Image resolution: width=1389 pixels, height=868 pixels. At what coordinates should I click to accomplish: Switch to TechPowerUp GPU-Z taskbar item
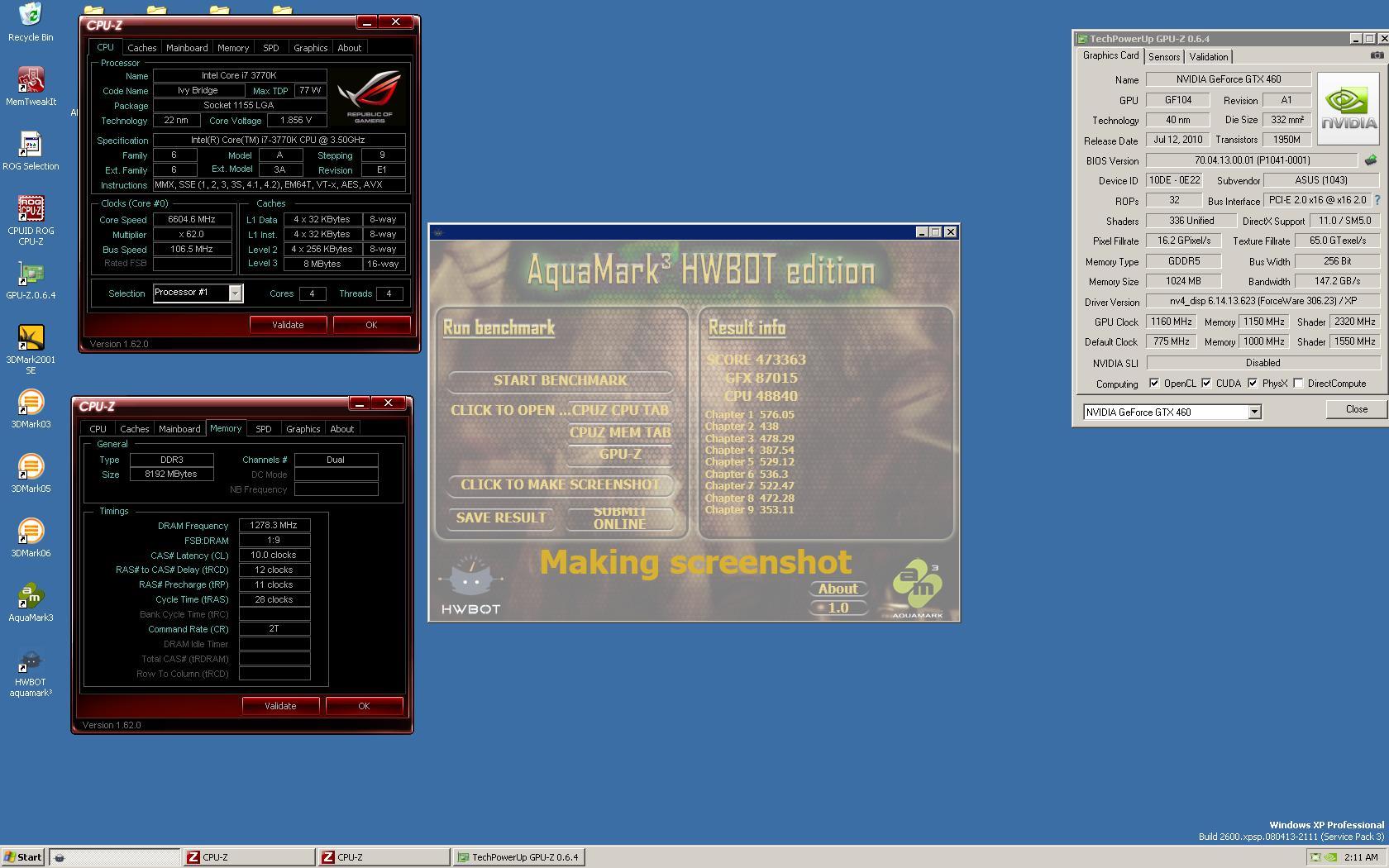coord(518,857)
